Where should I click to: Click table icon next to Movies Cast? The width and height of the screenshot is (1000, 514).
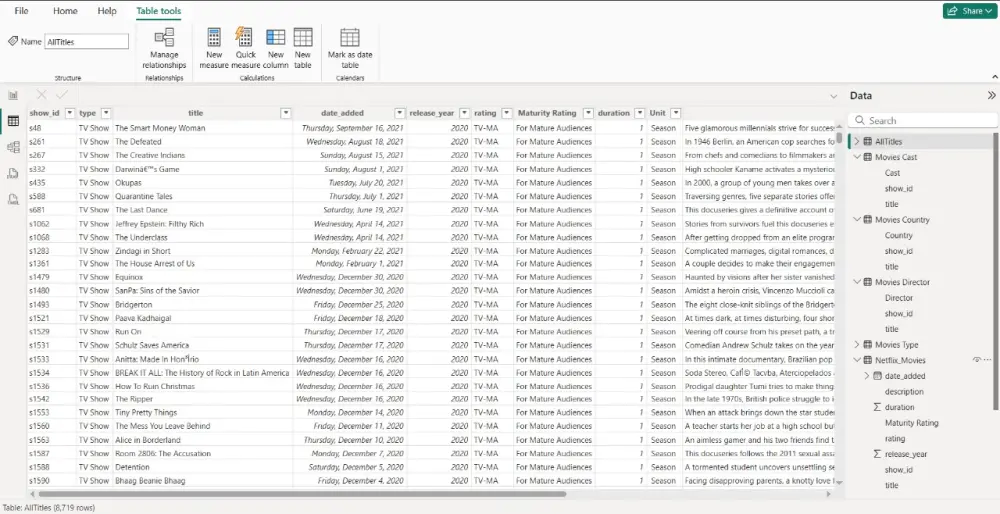tap(867, 157)
